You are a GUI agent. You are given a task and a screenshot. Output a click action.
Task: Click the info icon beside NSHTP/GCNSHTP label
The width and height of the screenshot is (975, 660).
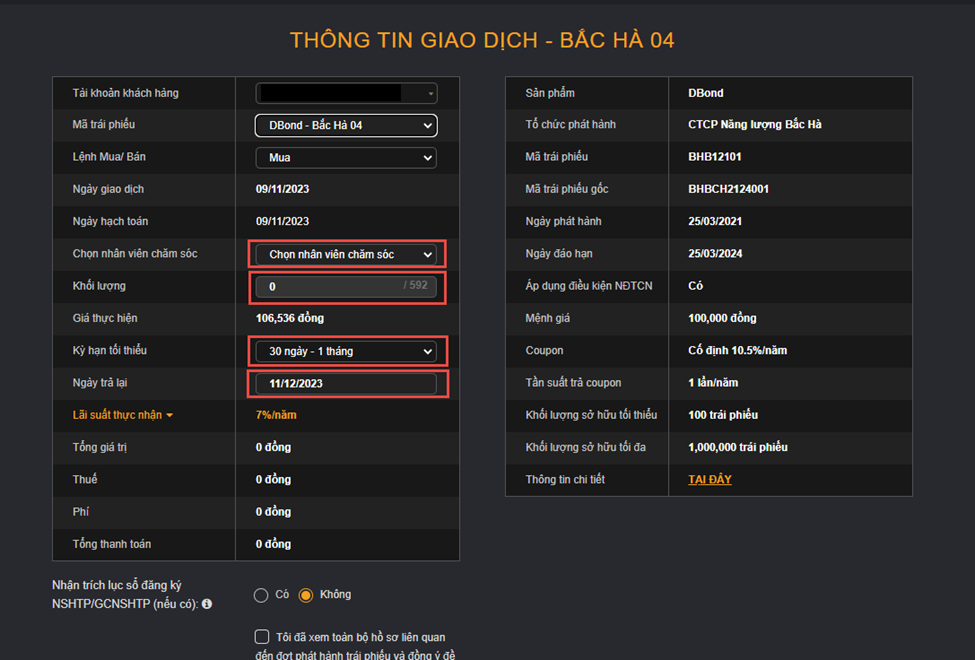click(x=207, y=604)
